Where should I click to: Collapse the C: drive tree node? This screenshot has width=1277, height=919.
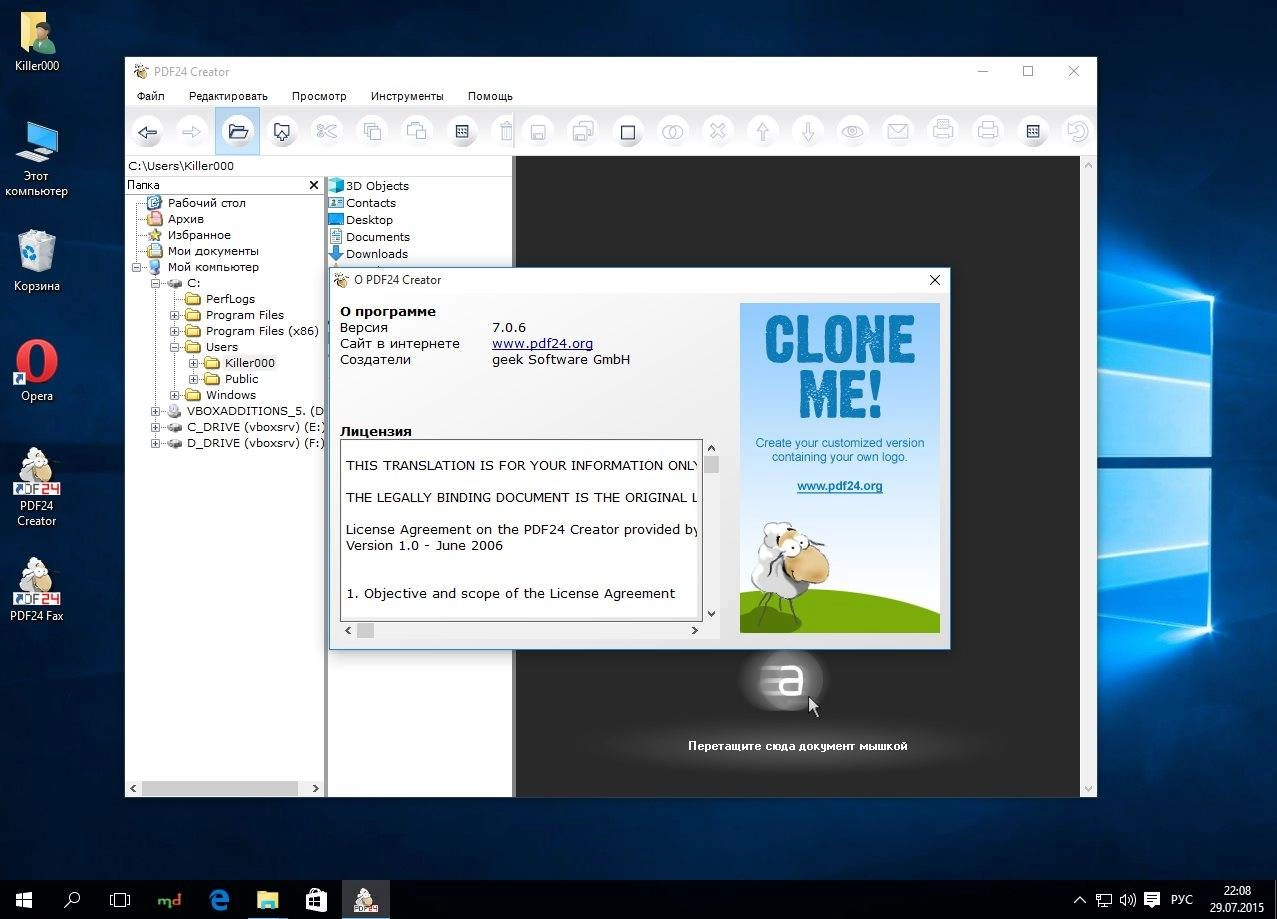point(156,283)
